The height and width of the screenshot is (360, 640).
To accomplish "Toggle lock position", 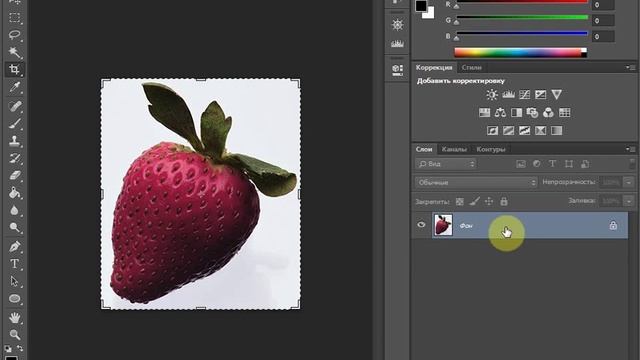I will 489,202.
